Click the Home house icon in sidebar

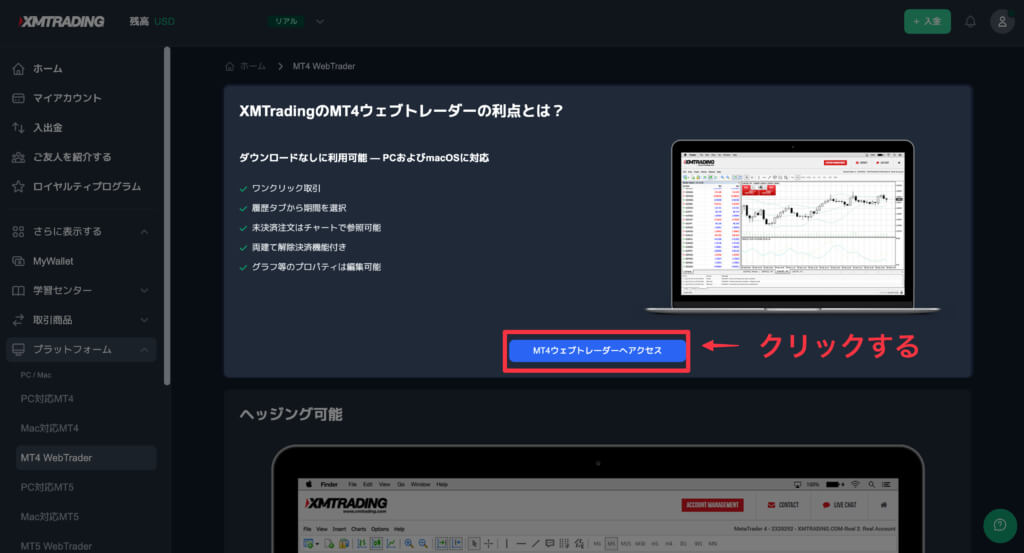(x=18, y=69)
